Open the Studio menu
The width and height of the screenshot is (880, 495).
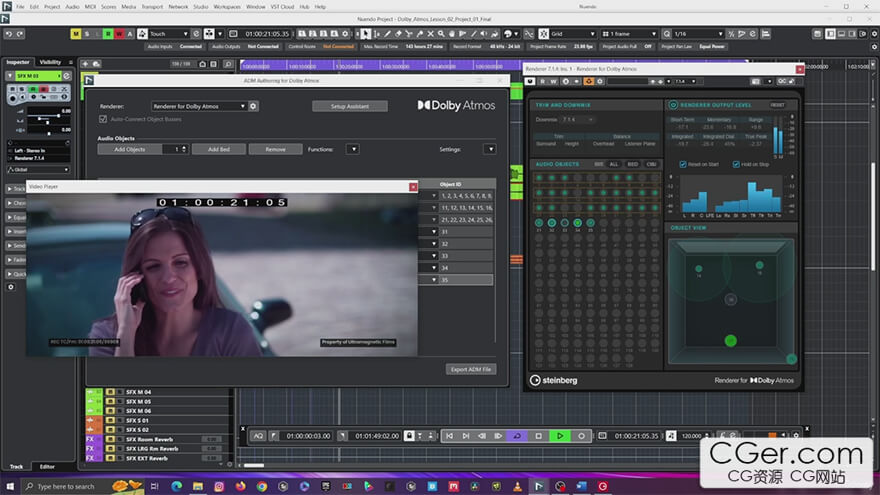[200, 7]
